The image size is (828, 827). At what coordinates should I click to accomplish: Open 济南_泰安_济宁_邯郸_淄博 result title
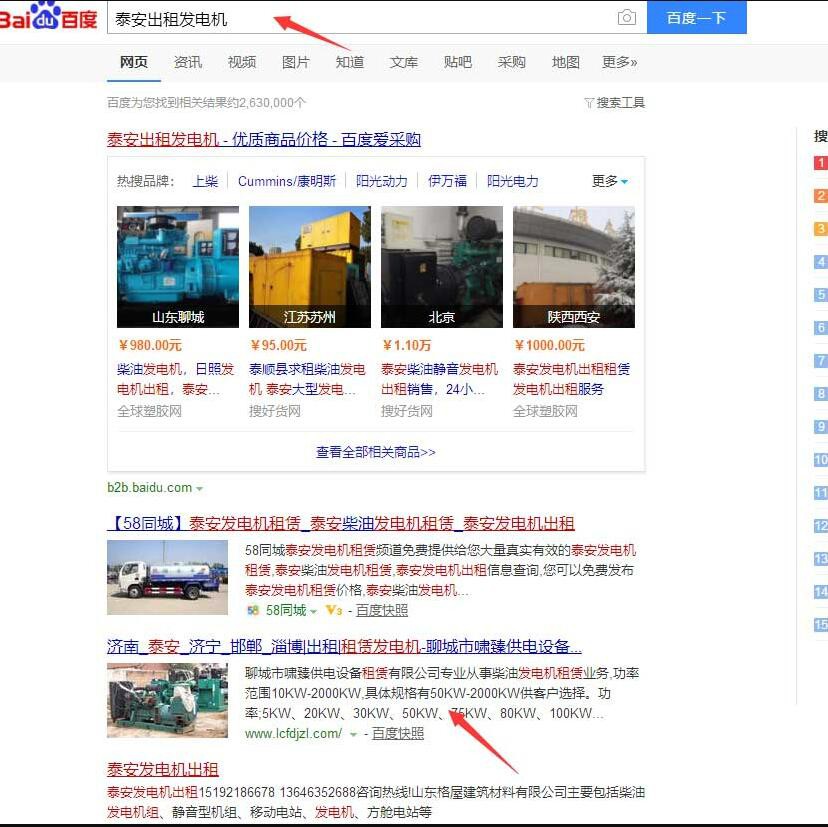point(344,646)
